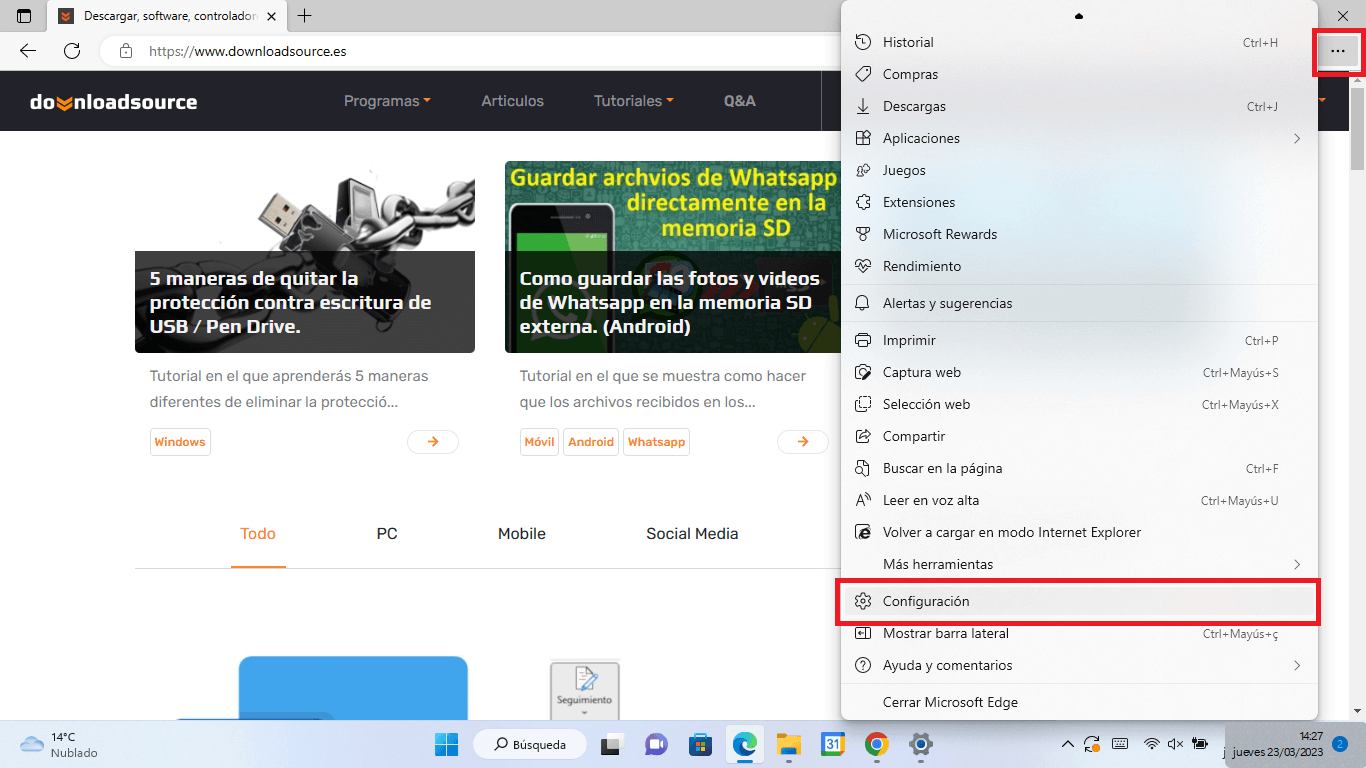Choose Cerrar Microsoft Edge
Image resolution: width=1366 pixels, height=768 pixels.
[1079, 702]
